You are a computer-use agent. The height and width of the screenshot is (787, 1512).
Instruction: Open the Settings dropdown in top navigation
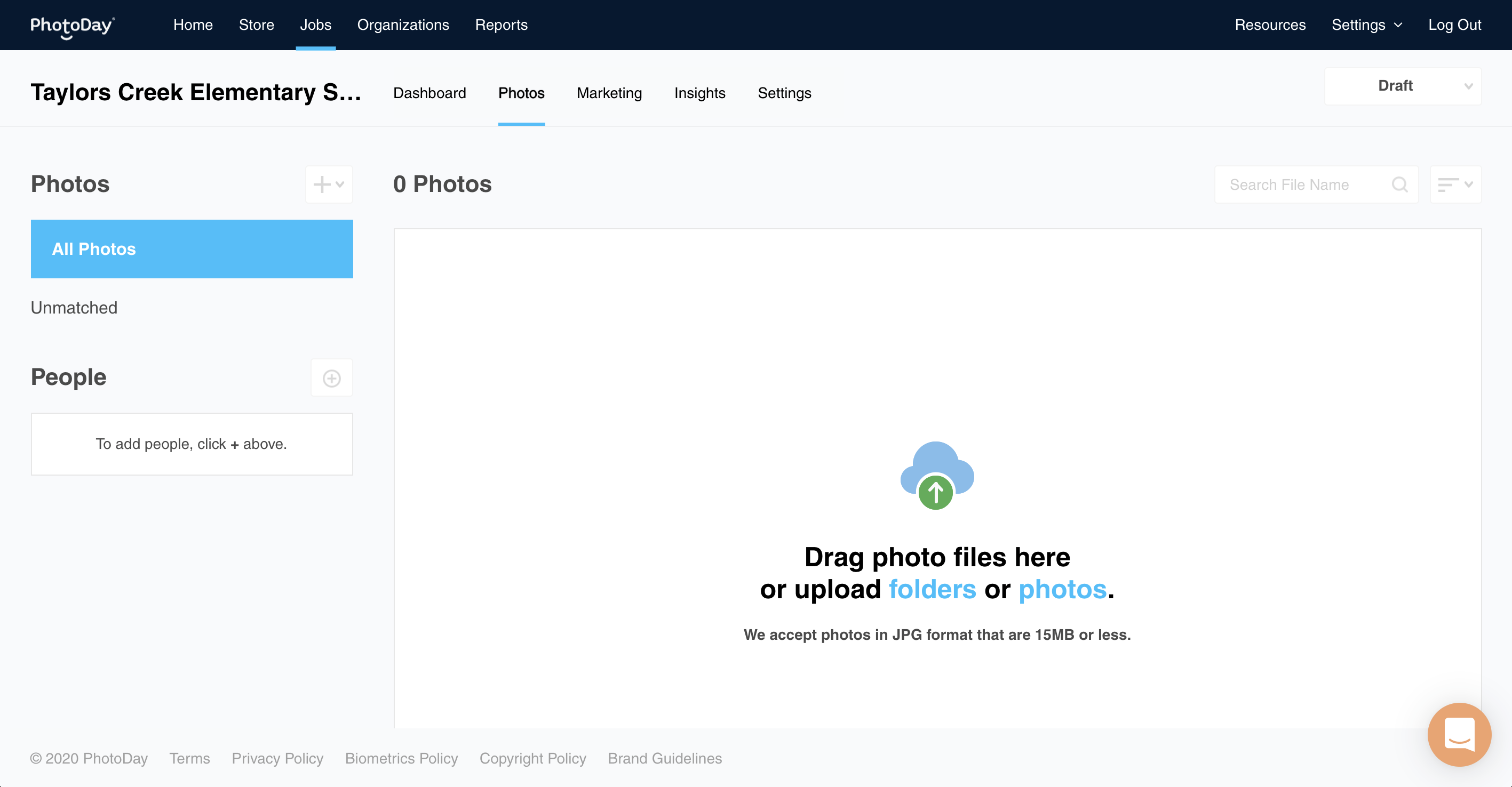[1366, 25]
